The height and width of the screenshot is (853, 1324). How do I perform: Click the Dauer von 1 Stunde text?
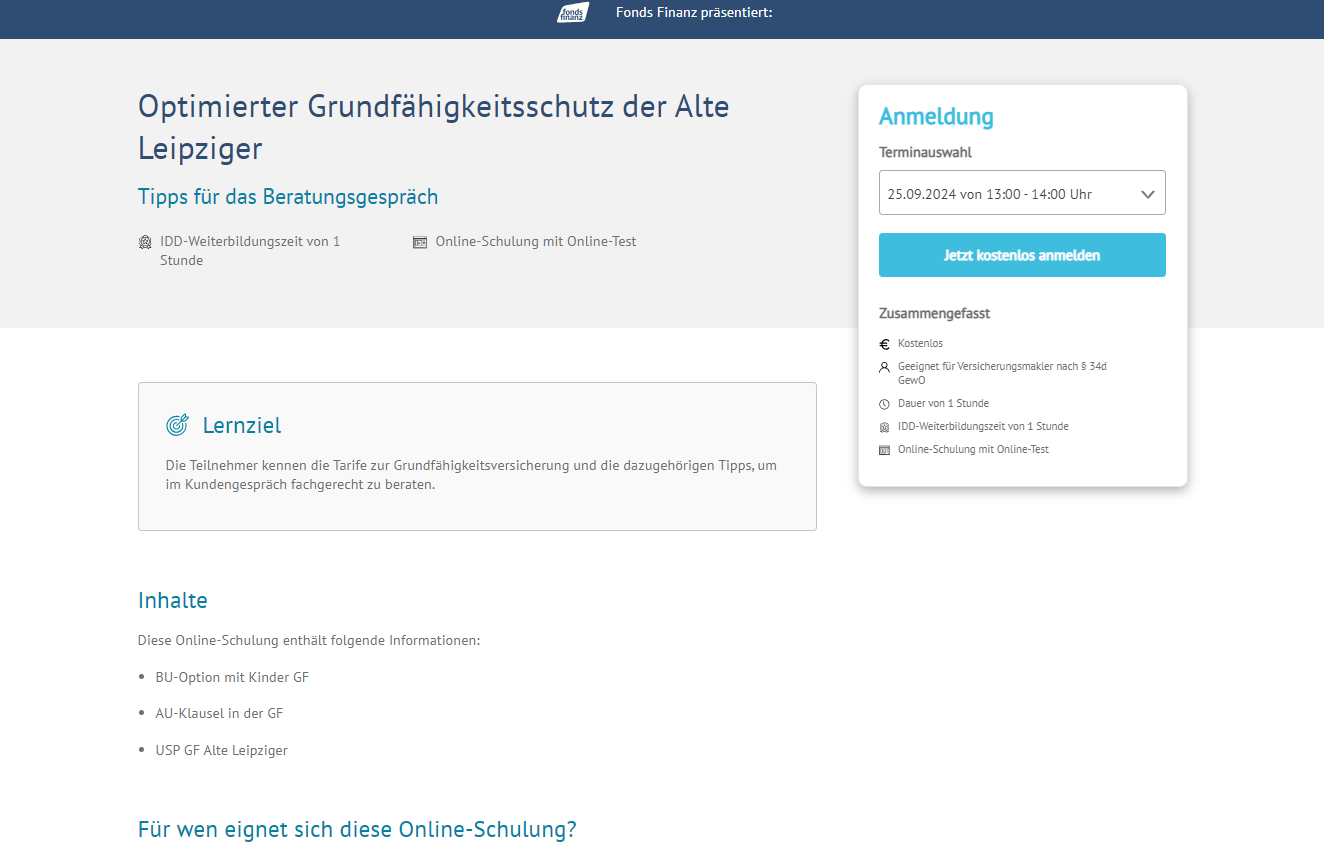[x=943, y=403]
